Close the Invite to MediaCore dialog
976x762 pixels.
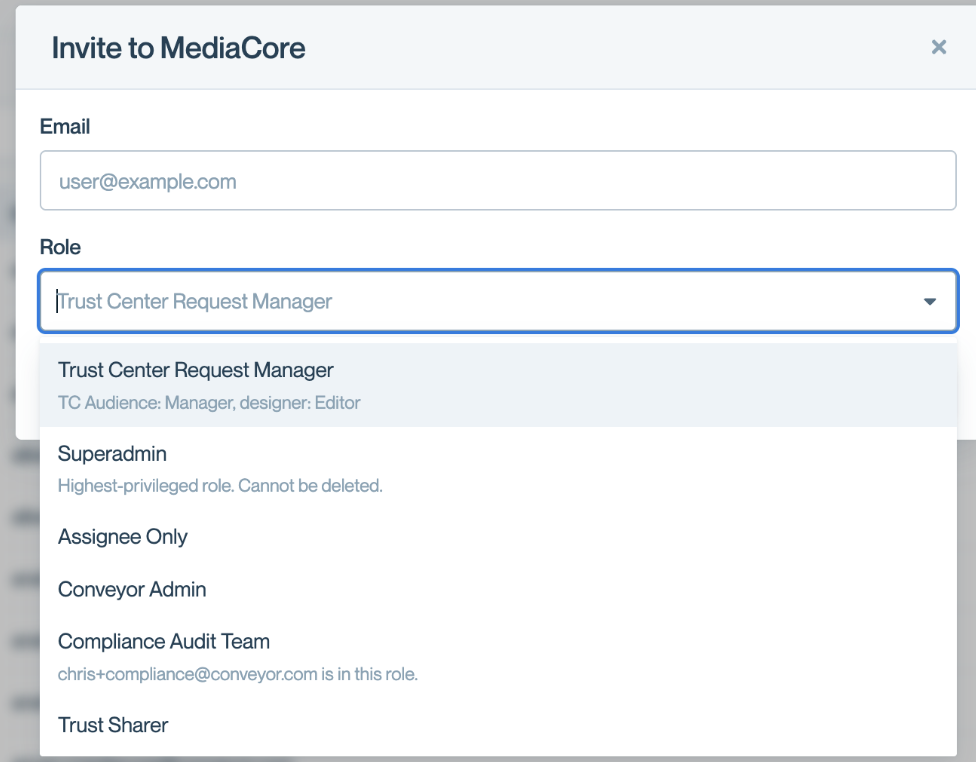(938, 47)
